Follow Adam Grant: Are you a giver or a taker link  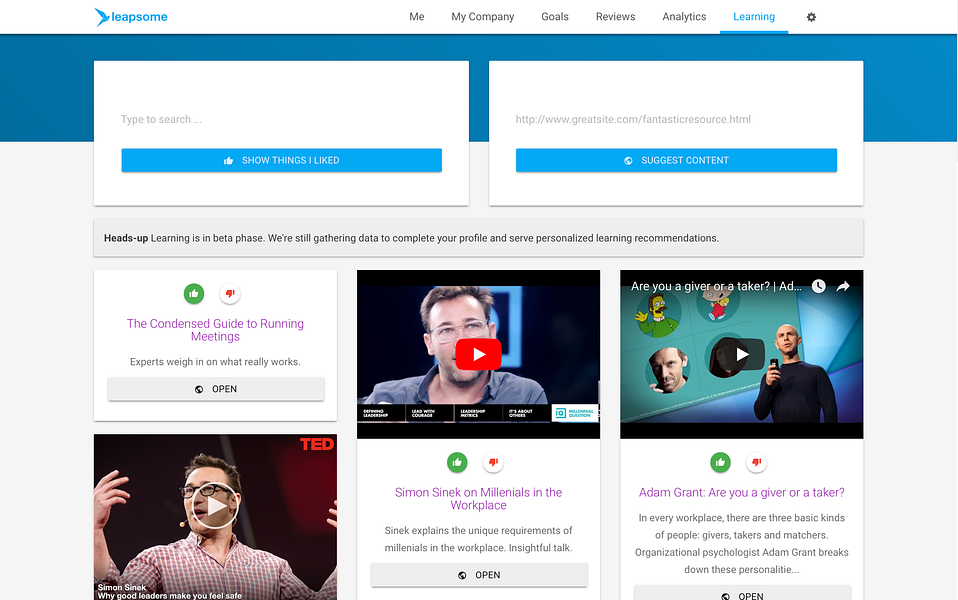coord(742,492)
